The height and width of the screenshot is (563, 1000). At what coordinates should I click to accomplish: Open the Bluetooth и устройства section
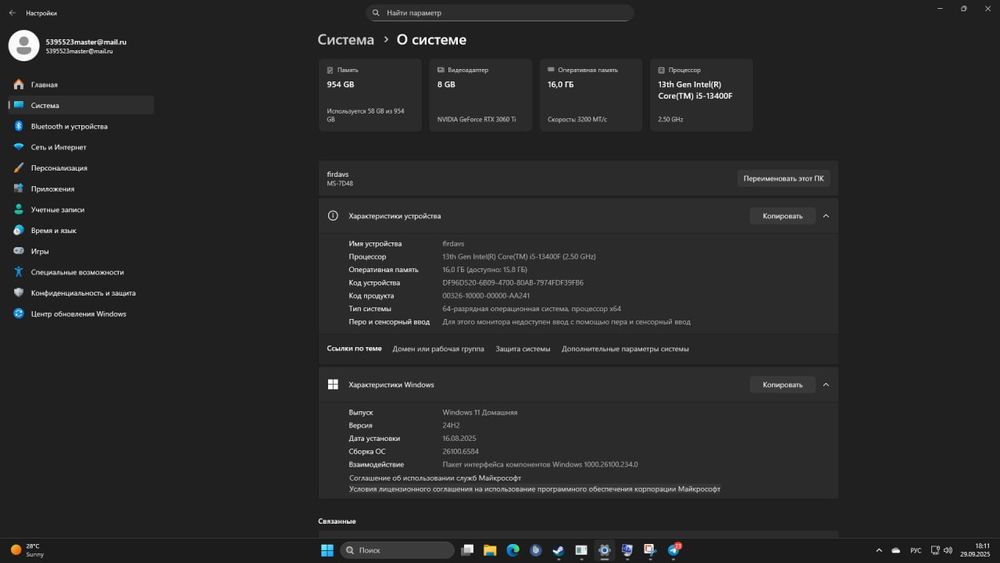(x=68, y=127)
